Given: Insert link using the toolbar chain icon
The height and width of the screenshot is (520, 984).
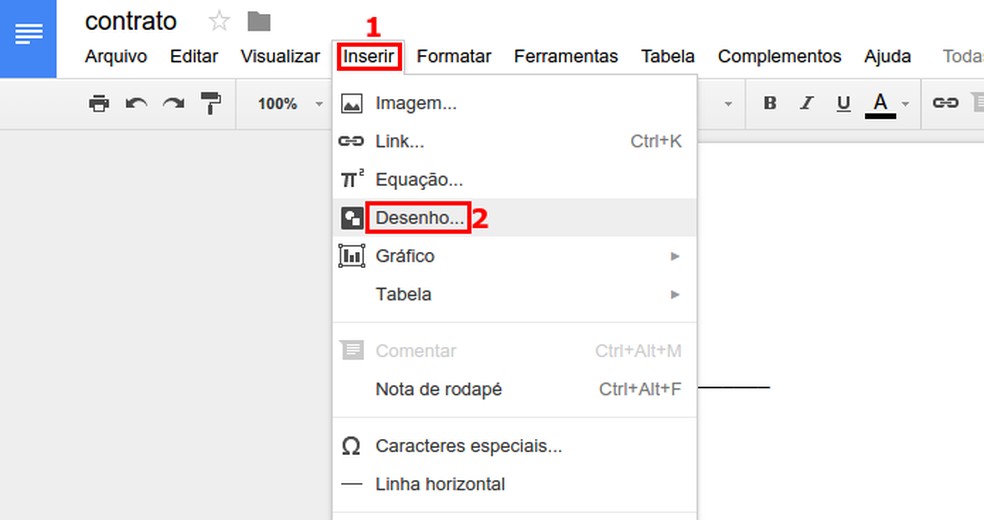Looking at the screenshot, I should (x=945, y=103).
